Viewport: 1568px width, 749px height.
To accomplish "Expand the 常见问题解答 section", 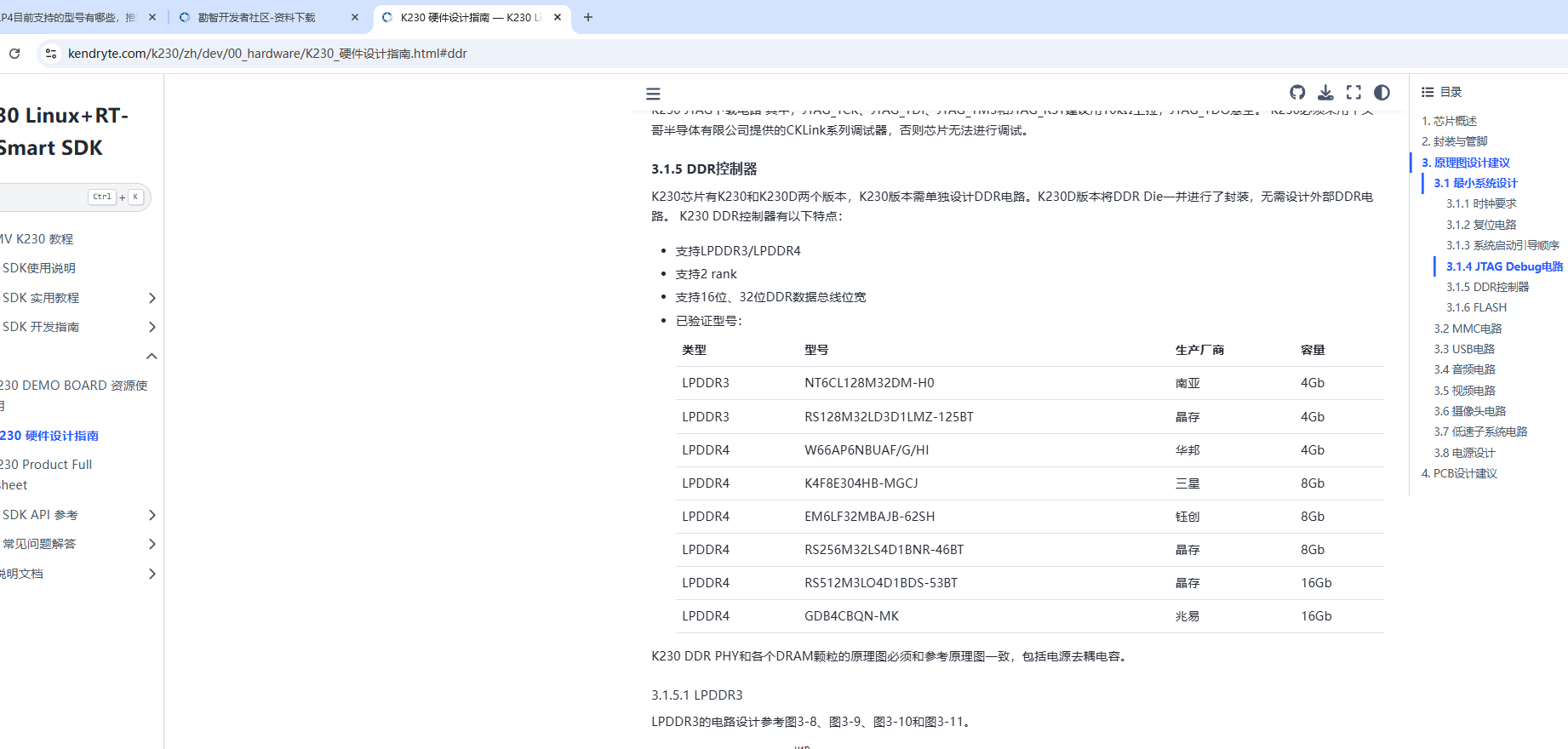I will [x=152, y=544].
